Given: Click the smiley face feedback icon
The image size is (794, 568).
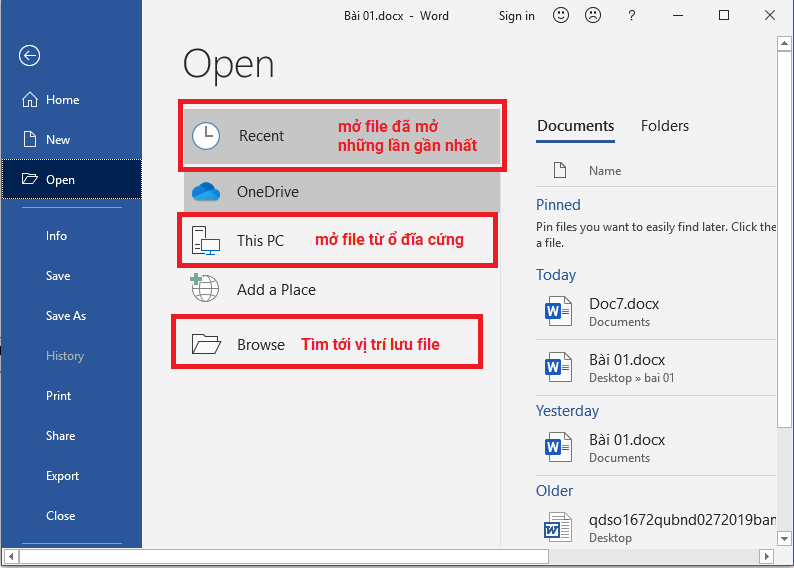Looking at the screenshot, I should (561, 15).
